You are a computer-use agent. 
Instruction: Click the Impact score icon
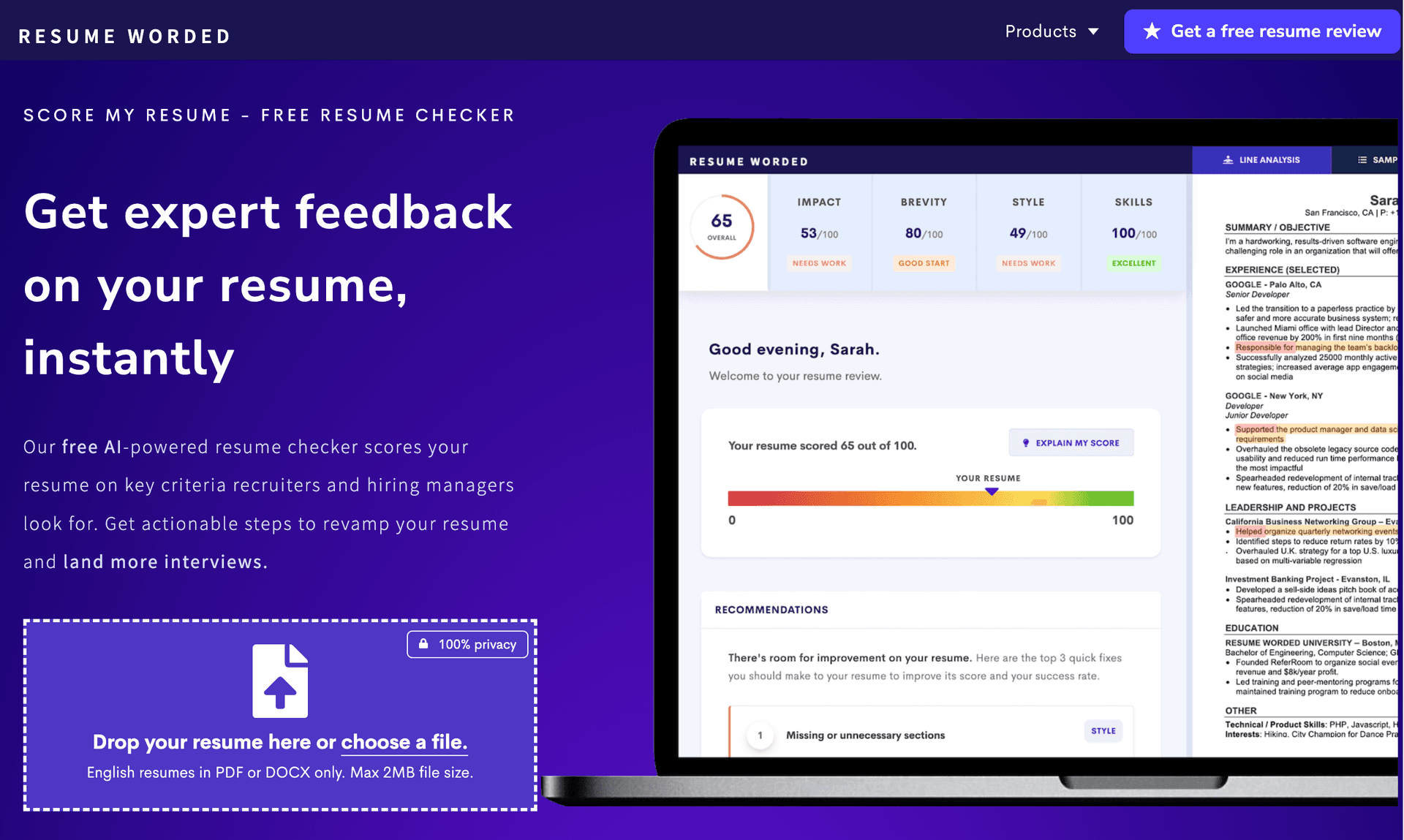point(818,232)
